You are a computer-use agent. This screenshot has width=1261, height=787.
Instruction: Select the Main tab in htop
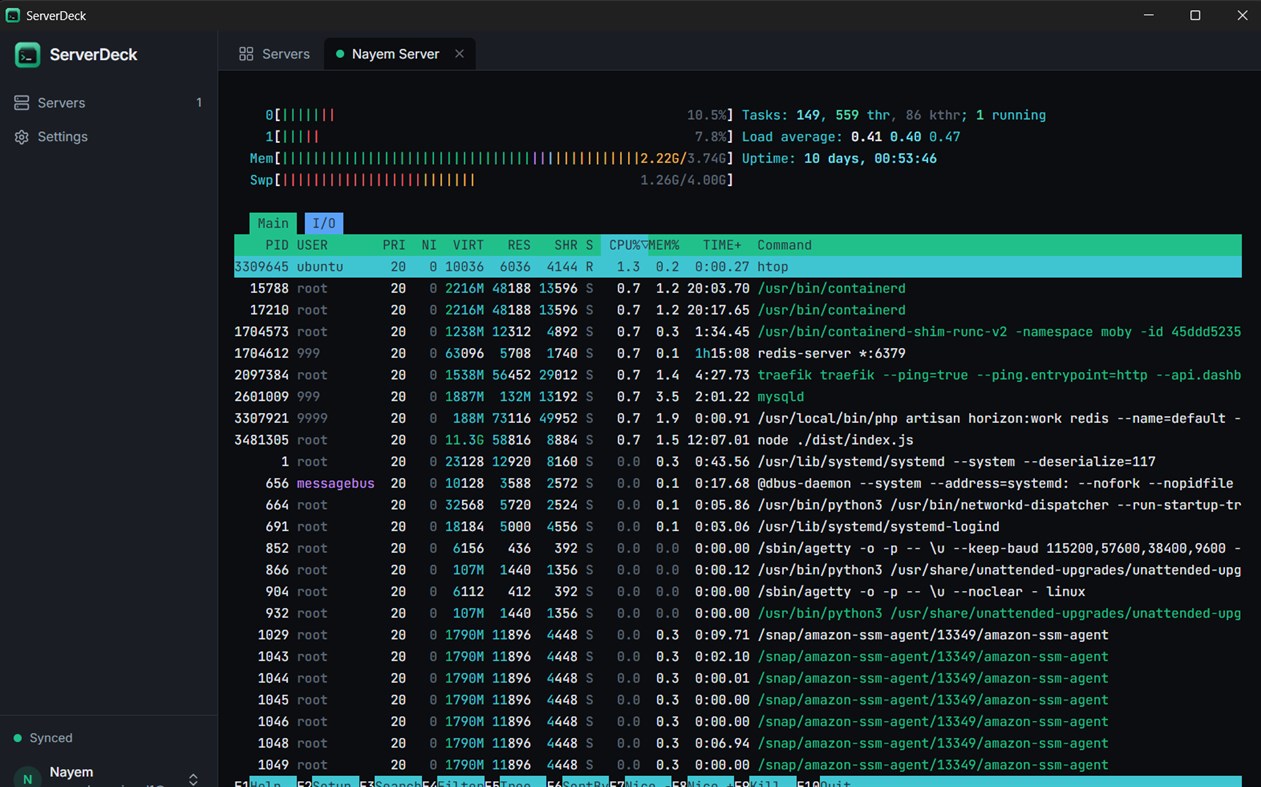pyautogui.click(x=273, y=223)
